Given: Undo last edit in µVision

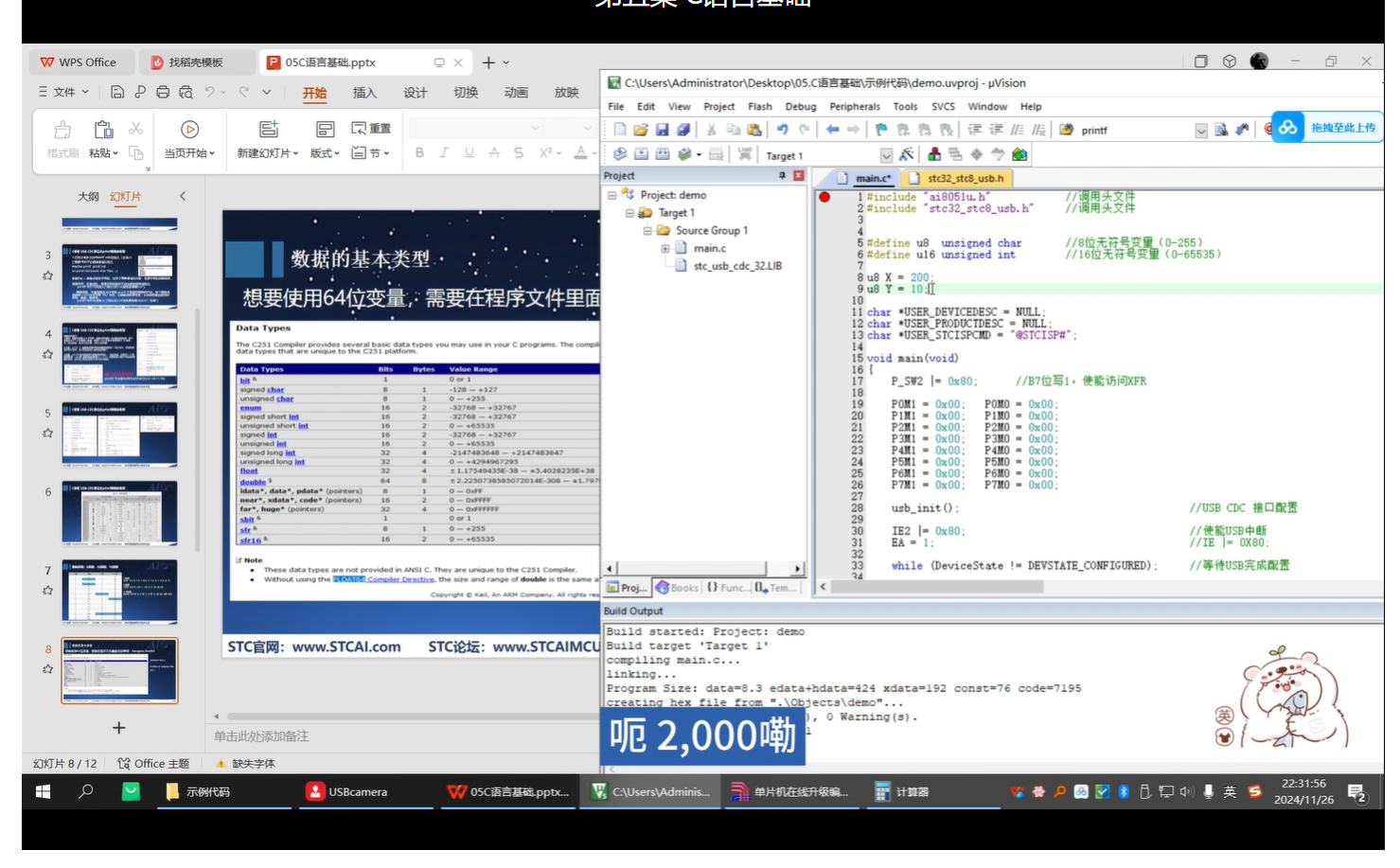Looking at the screenshot, I should pos(783,130).
